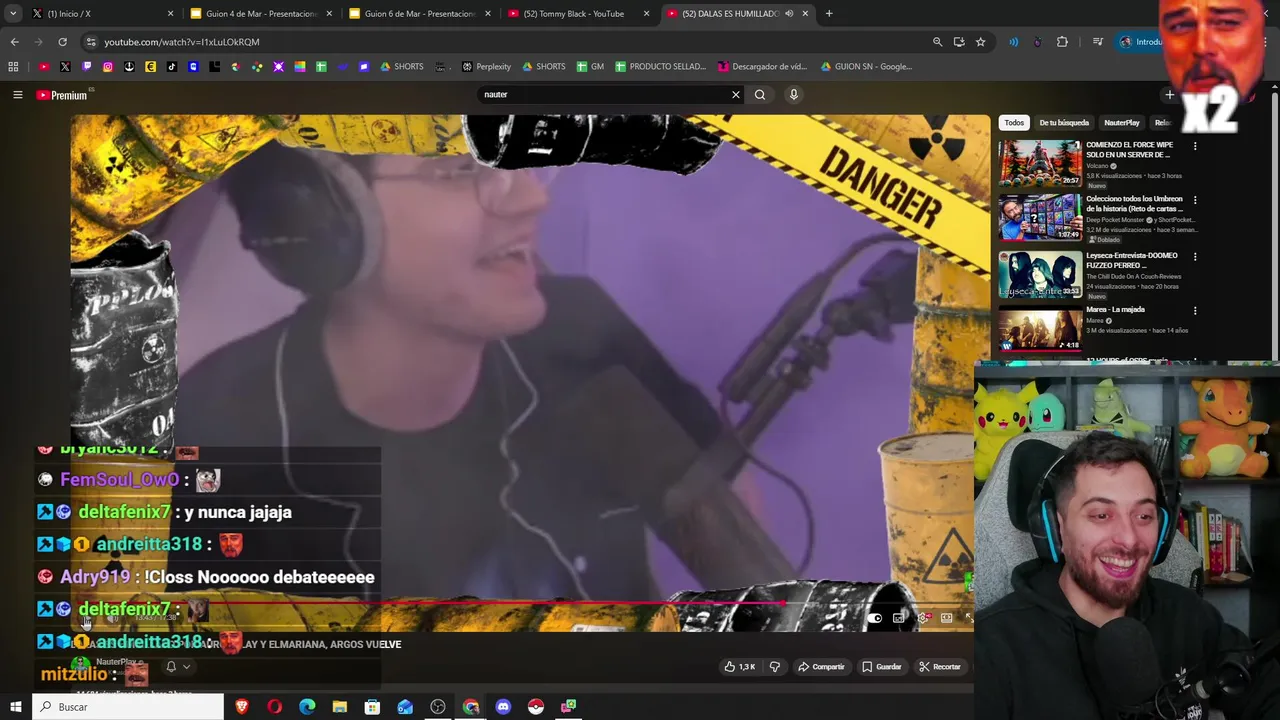1280x720 pixels.
Task: Launch Opera from the taskbar
Action: click(x=274, y=707)
